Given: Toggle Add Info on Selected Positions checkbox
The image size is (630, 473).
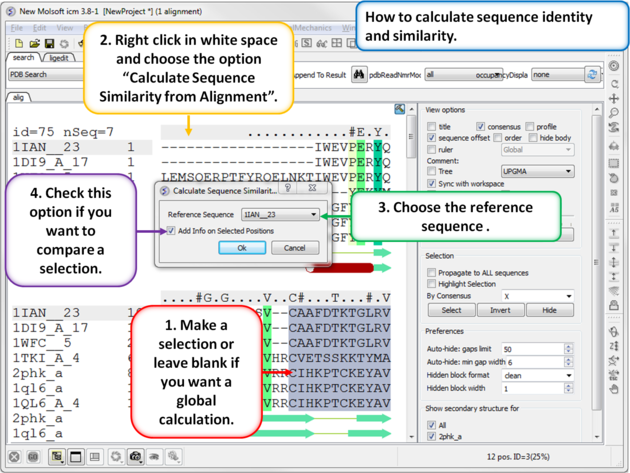Looking at the screenshot, I should click(171, 231).
